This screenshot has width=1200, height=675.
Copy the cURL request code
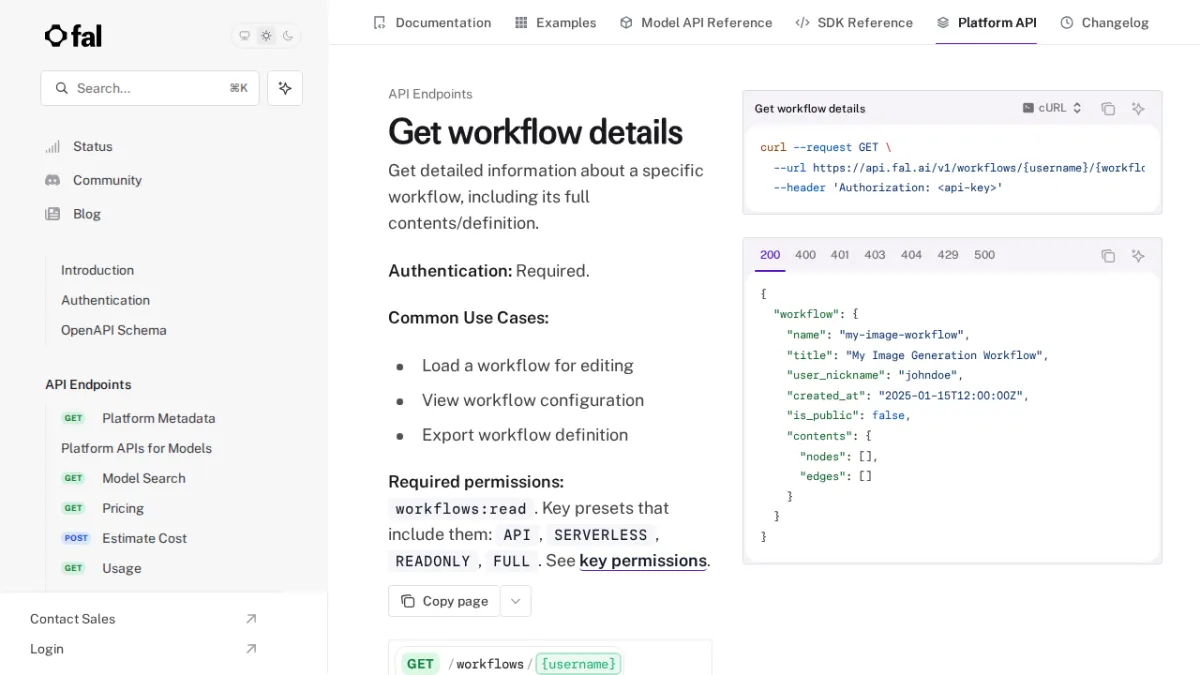tap(1108, 109)
